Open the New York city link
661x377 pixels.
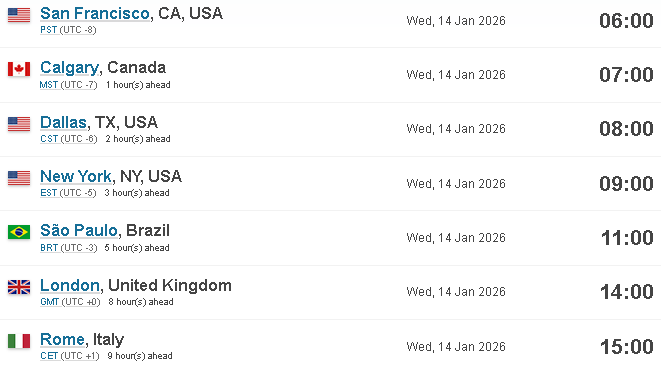[76, 176]
